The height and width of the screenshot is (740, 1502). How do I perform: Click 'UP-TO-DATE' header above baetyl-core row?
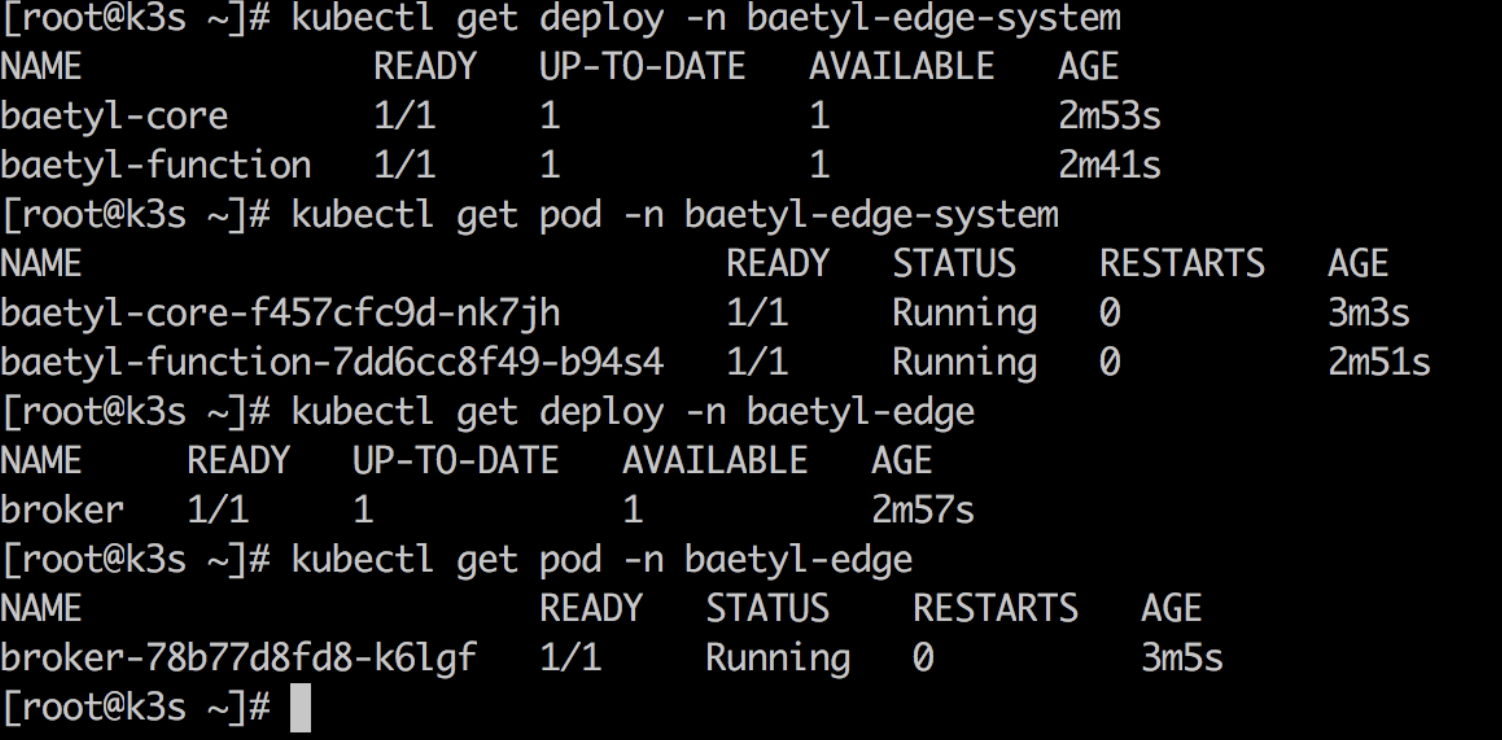(643, 67)
